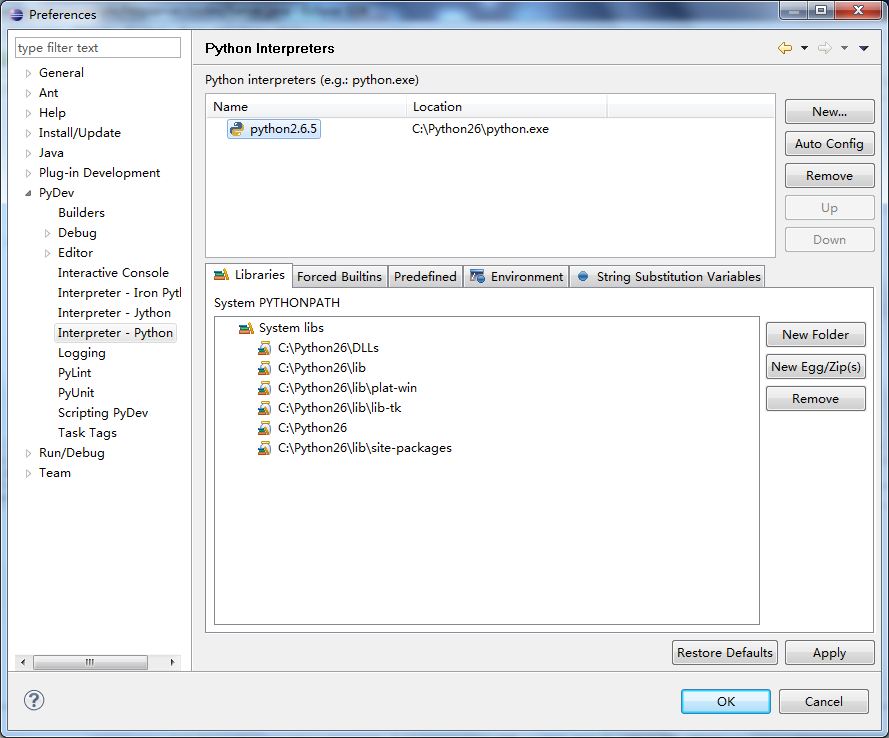Click the type filter text field
Viewport: 889px width, 738px height.
98,48
